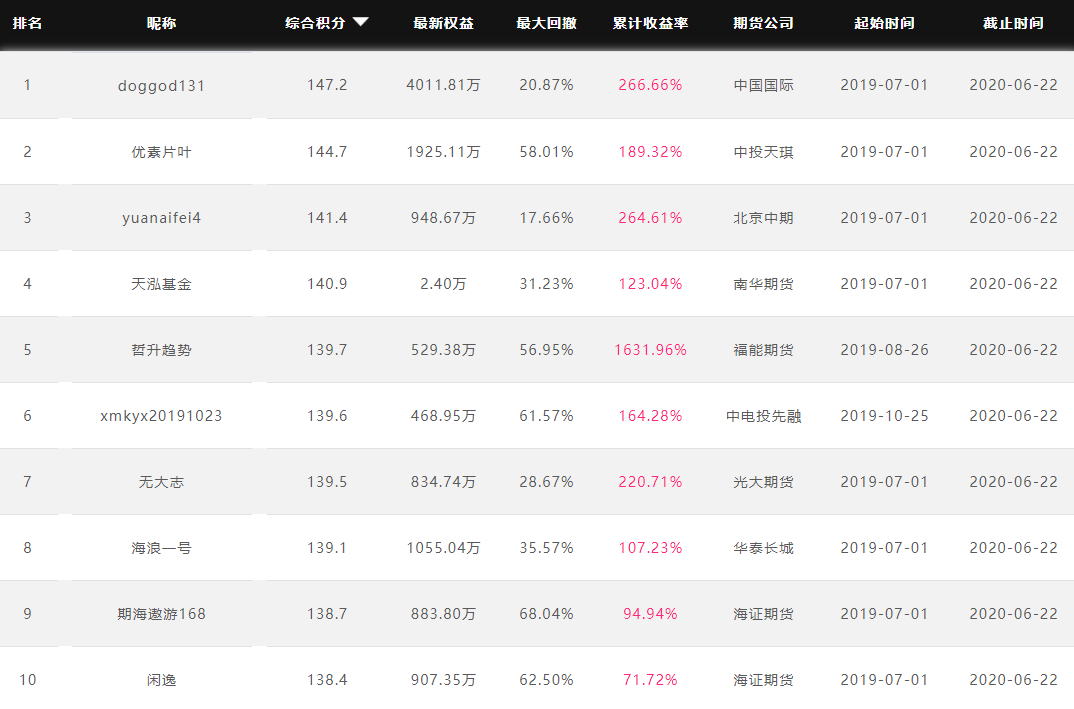Click return rate 1631.96%

click(650, 349)
